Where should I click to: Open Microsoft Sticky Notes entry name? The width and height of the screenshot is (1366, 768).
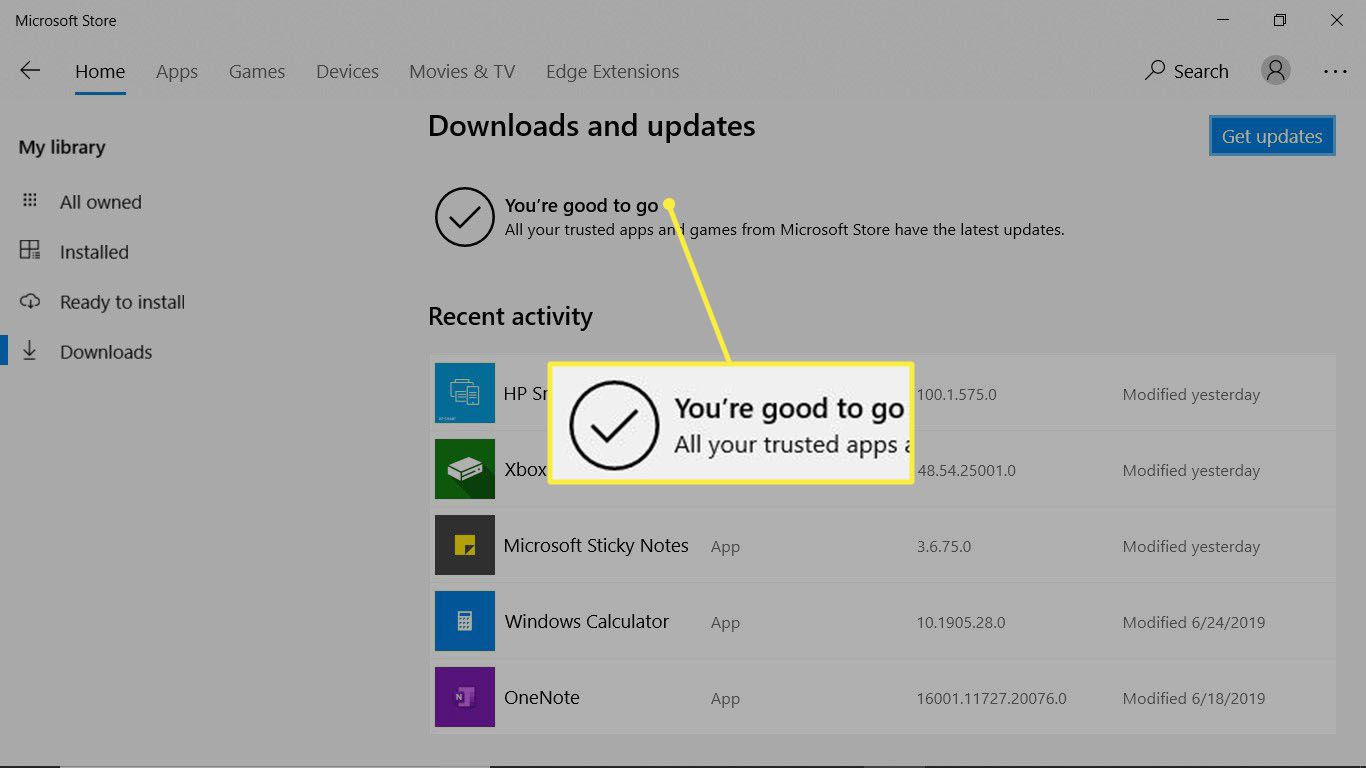[x=596, y=545]
